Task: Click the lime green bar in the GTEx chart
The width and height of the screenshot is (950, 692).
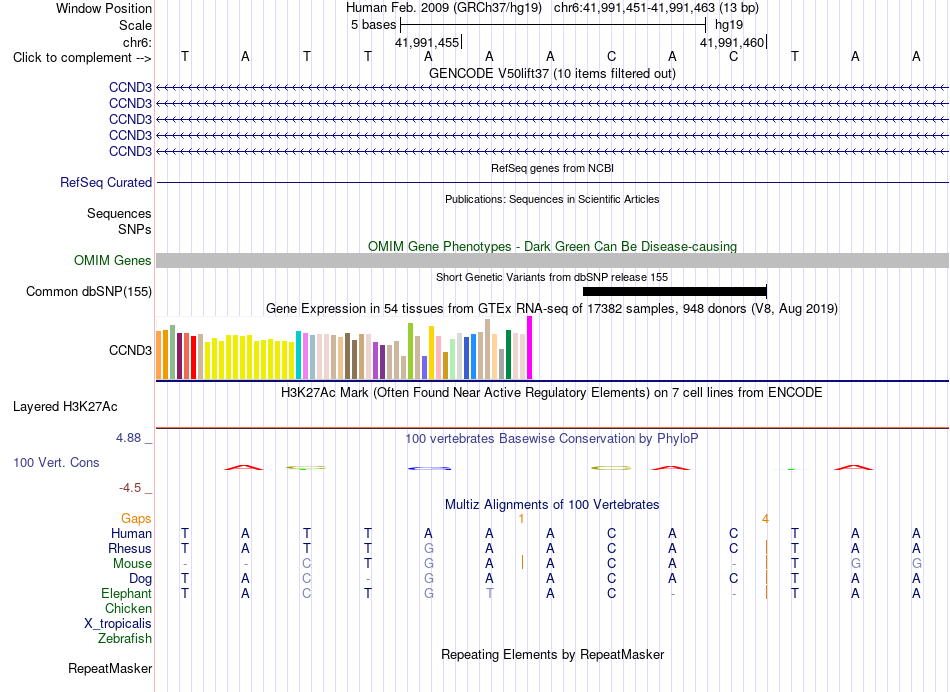Action: (x=410, y=351)
